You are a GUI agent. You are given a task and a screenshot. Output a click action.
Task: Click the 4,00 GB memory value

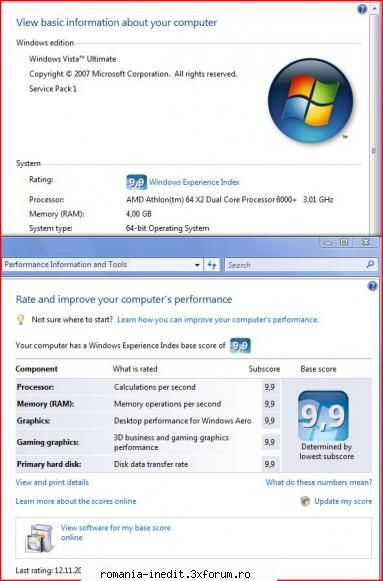coord(139,214)
